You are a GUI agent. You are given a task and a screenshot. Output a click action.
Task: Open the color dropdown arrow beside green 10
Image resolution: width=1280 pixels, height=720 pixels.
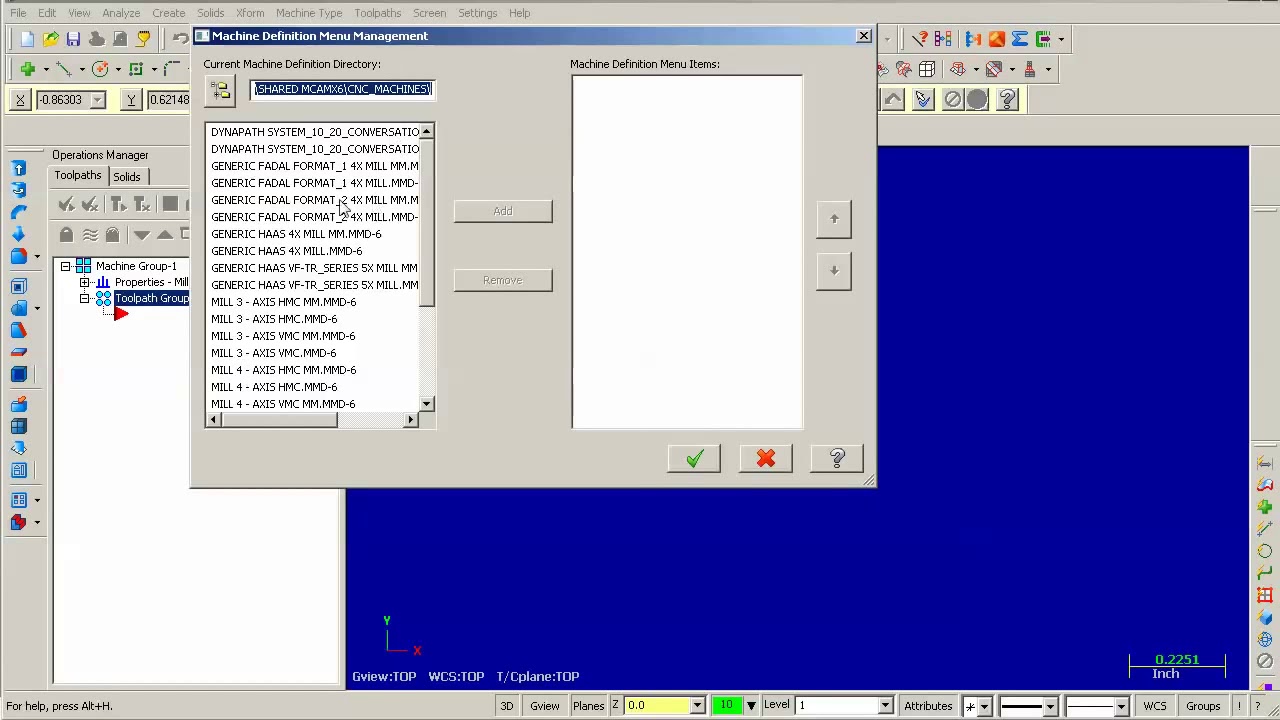pos(751,706)
